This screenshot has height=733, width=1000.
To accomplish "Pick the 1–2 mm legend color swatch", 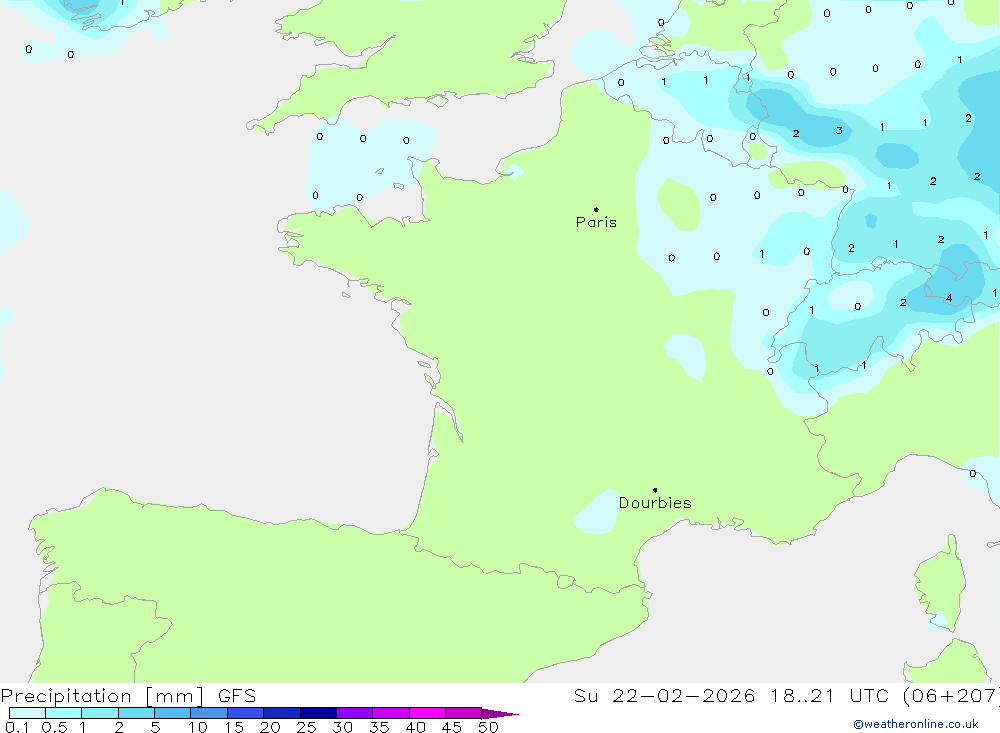I will (99, 713).
